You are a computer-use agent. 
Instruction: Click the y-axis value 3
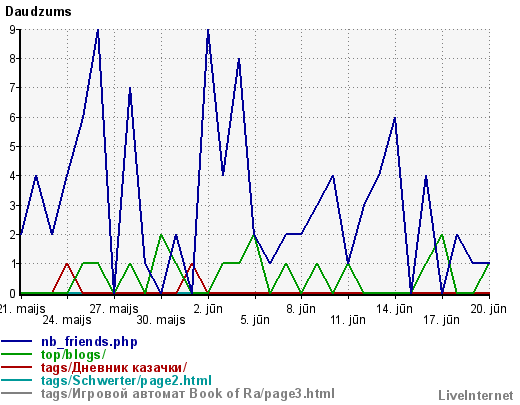point(13,205)
